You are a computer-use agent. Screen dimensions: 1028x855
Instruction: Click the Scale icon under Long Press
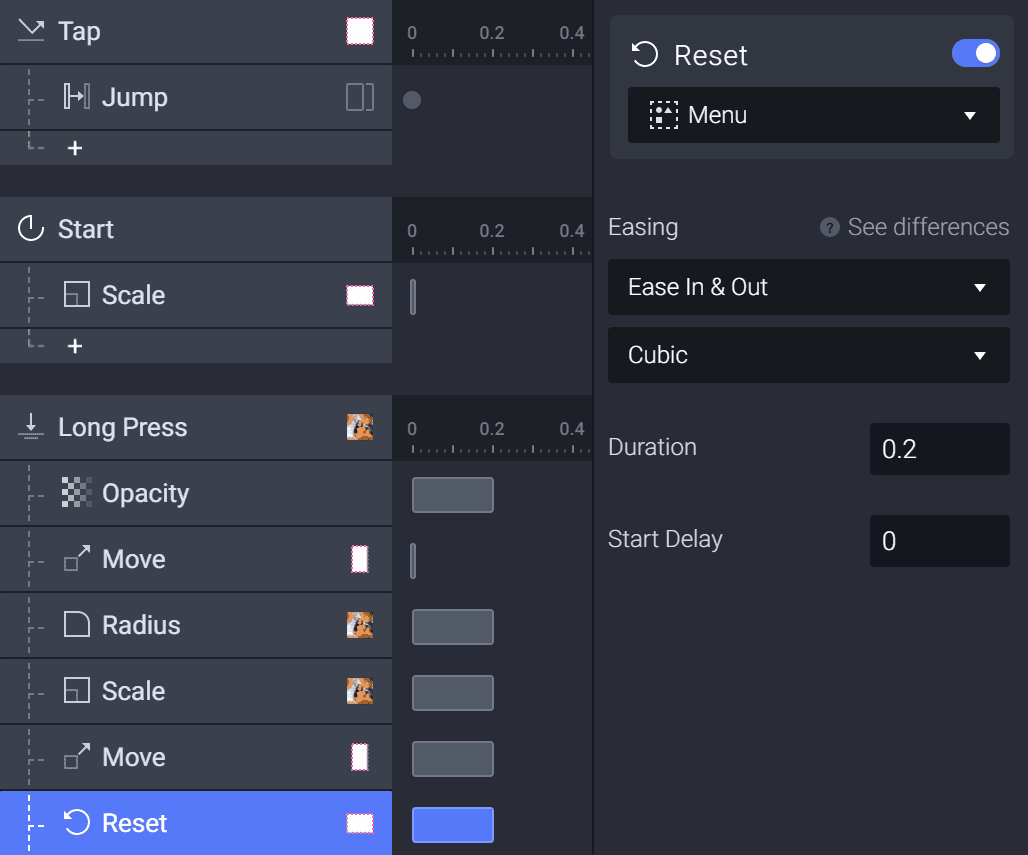point(77,690)
